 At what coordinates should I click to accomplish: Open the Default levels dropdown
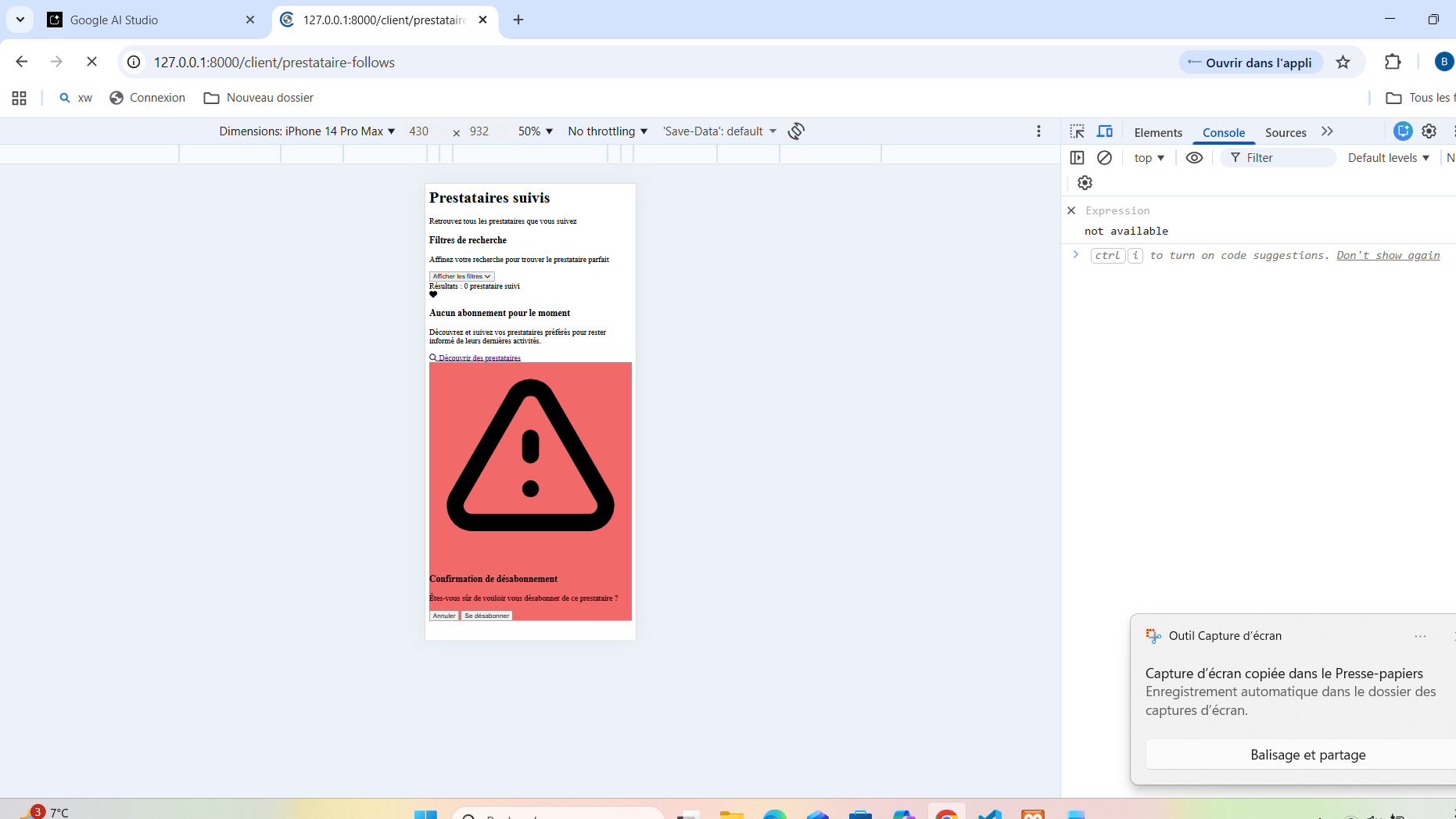pyautogui.click(x=1388, y=158)
